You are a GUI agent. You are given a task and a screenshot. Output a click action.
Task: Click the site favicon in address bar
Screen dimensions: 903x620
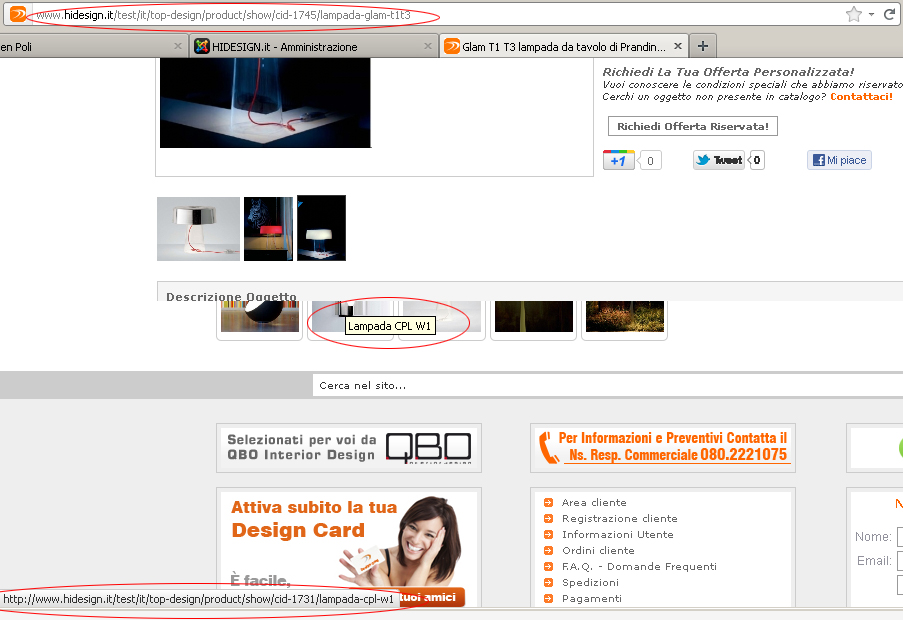tap(18, 14)
